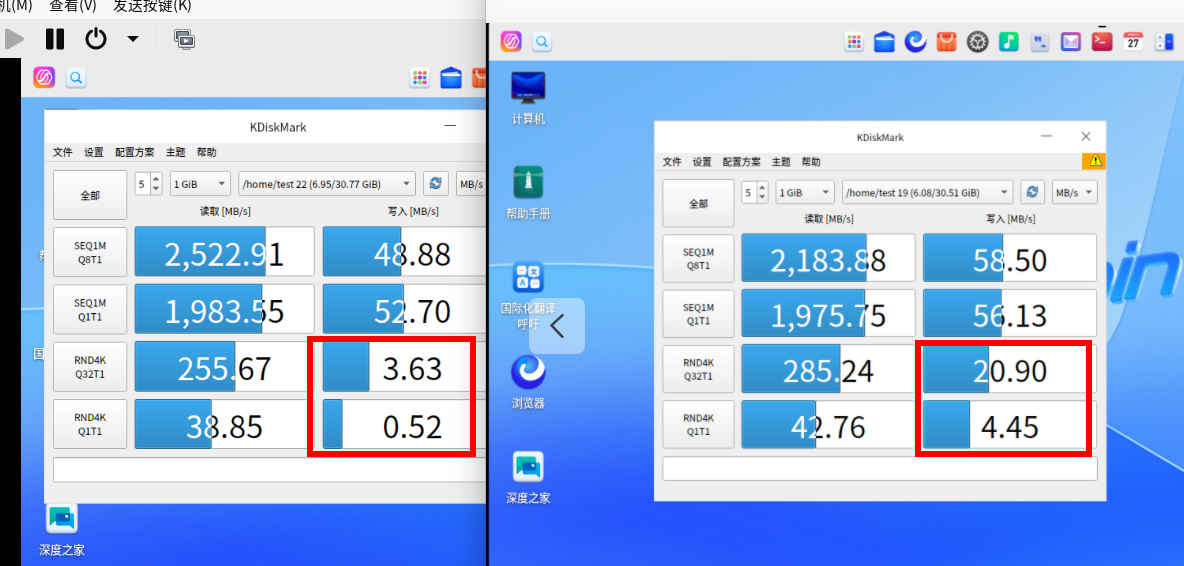Image resolution: width=1184 pixels, height=566 pixels.
Task: Run SEQ1M Q1T1 test in left KDiskMark
Action: [x=90, y=309]
